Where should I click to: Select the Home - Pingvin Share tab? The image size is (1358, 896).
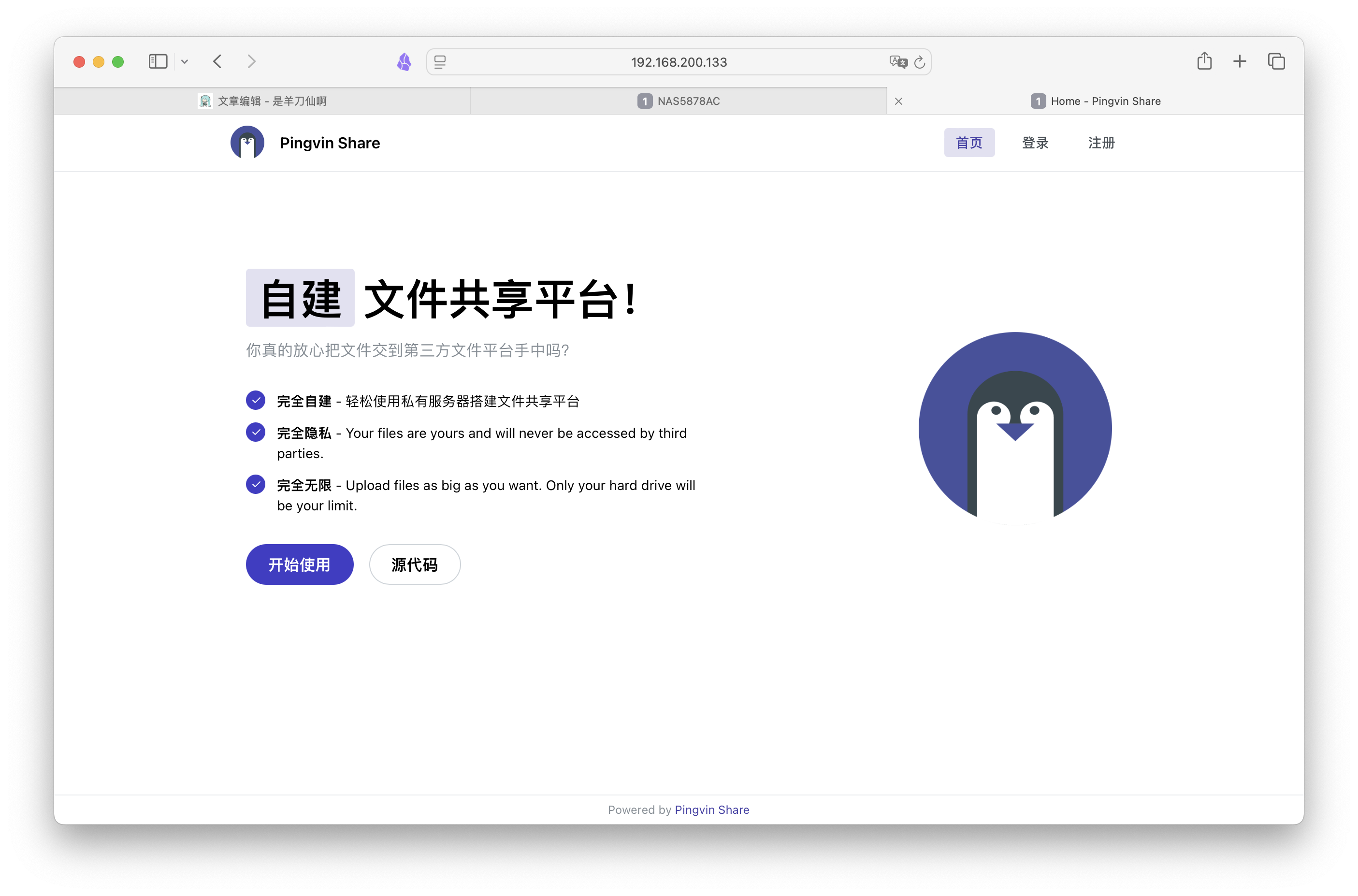[1096, 101]
